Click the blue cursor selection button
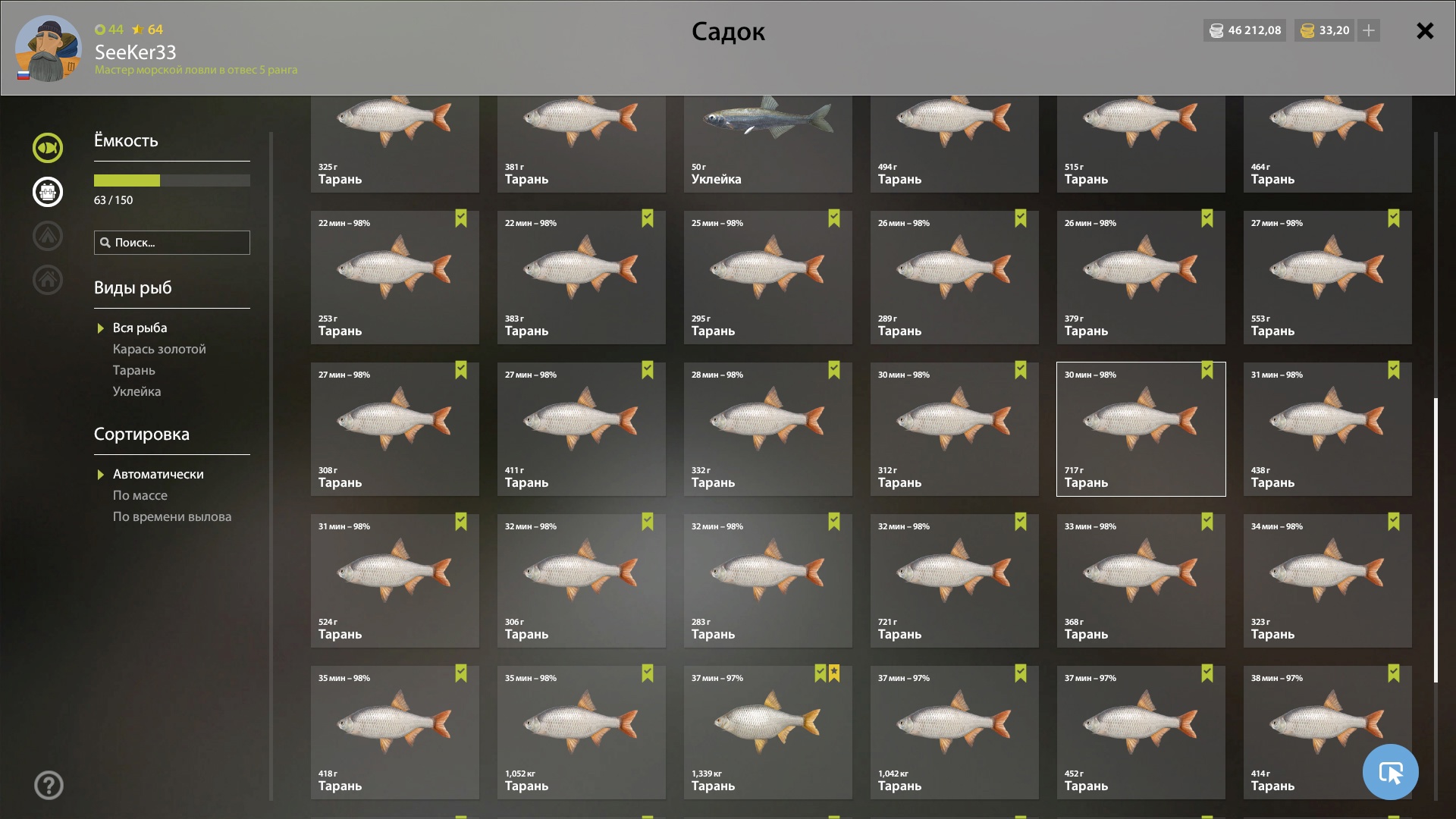This screenshot has width=1456, height=819. pos(1390,772)
